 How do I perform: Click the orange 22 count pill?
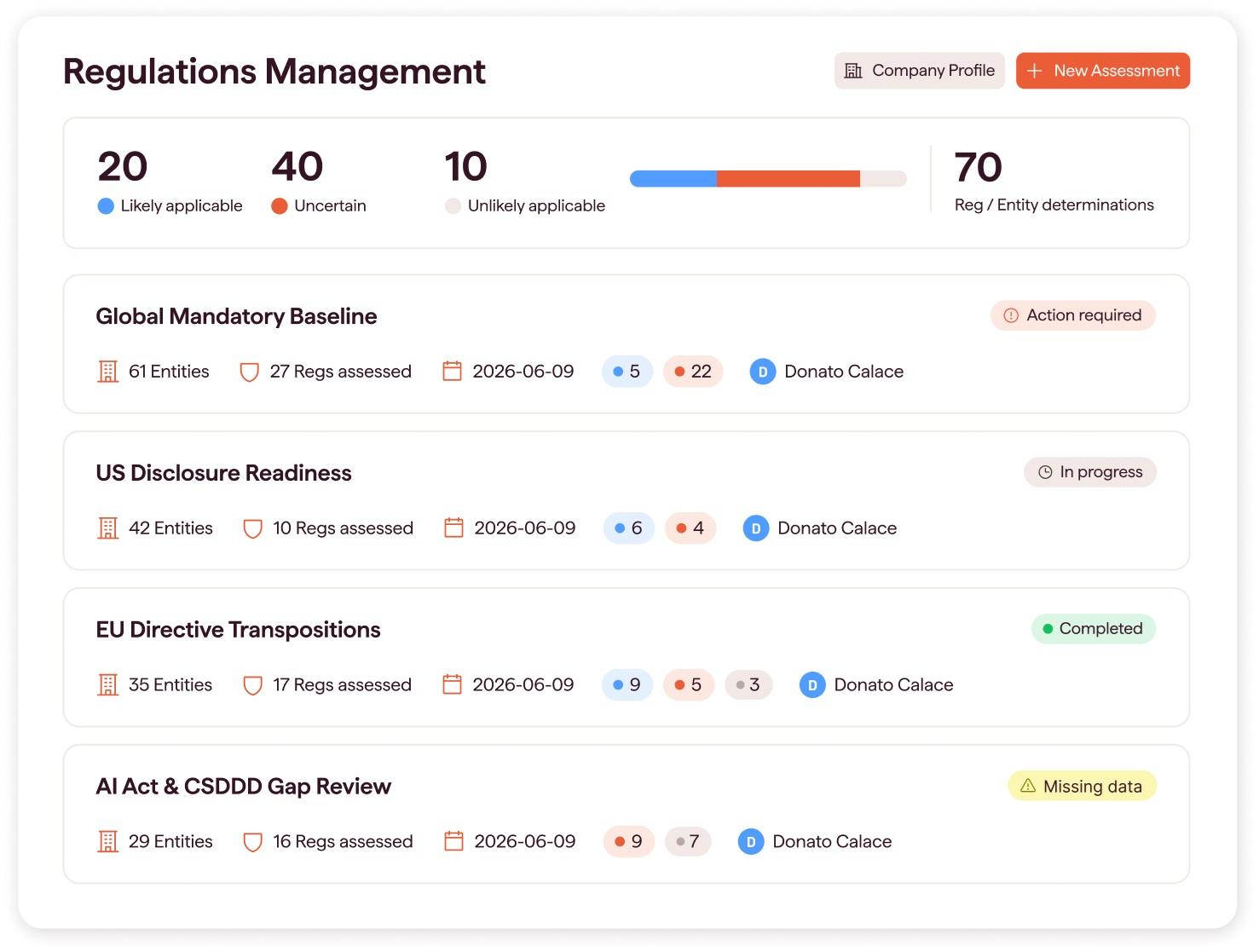click(693, 372)
